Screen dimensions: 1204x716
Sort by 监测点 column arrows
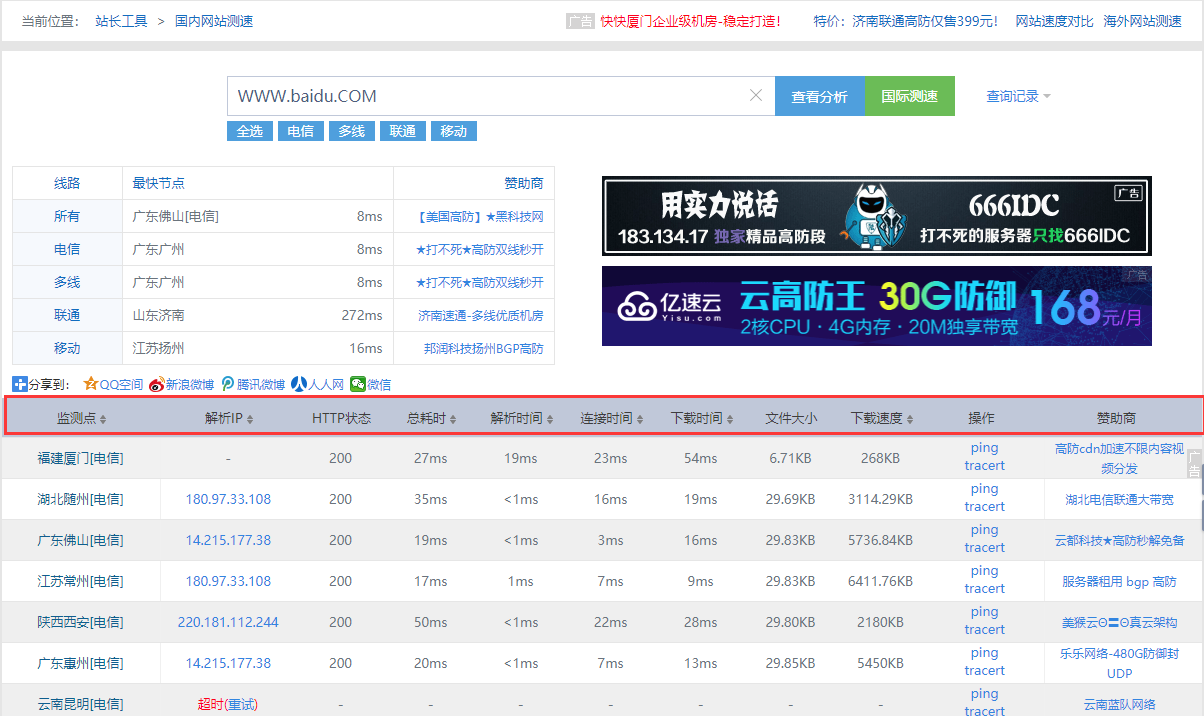[103, 419]
